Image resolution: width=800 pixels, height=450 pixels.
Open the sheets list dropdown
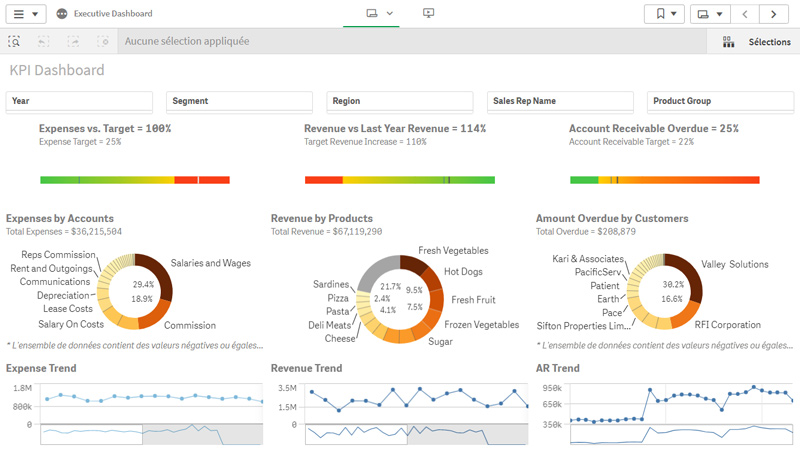710,14
